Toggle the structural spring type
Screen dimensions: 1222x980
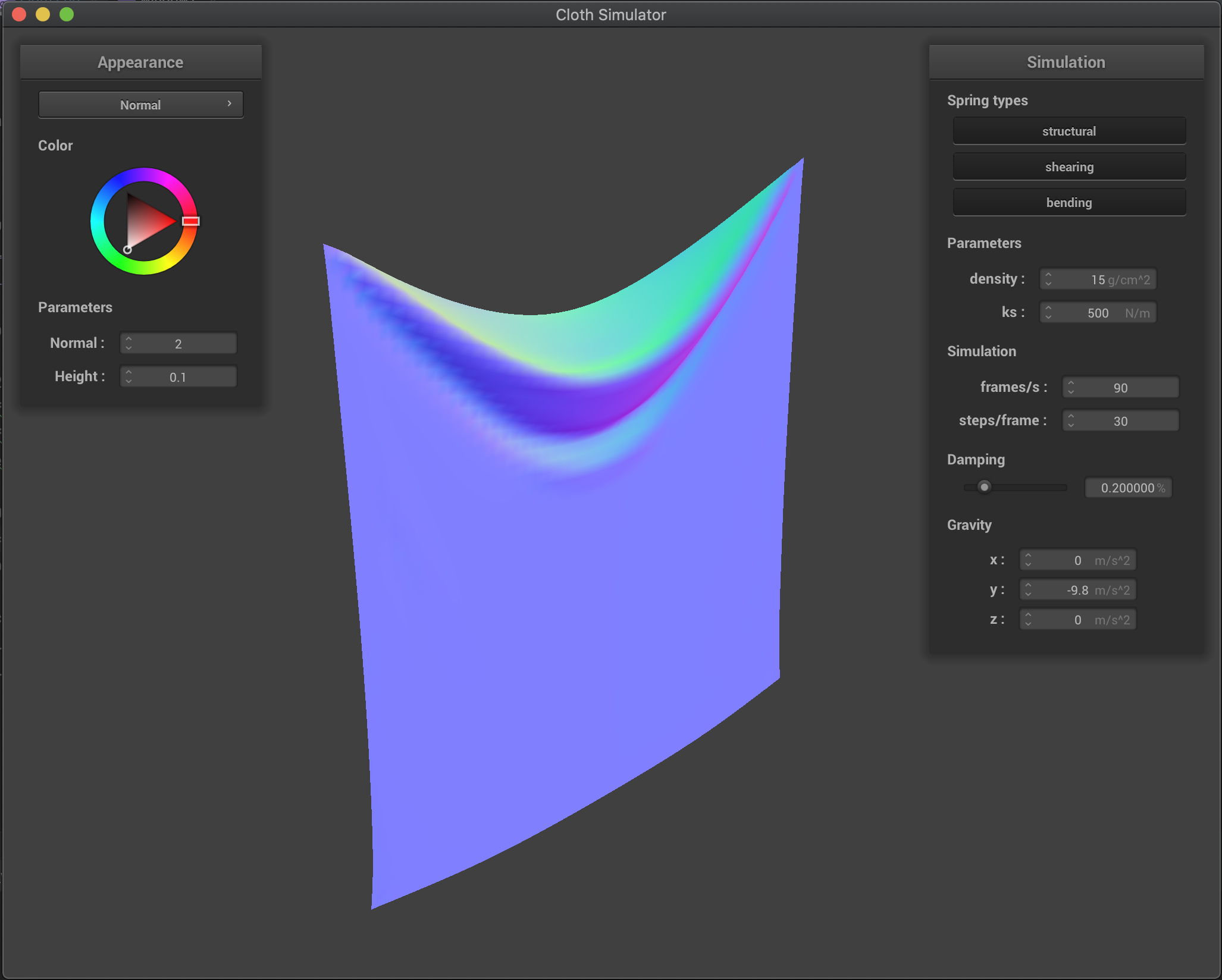[1069, 131]
